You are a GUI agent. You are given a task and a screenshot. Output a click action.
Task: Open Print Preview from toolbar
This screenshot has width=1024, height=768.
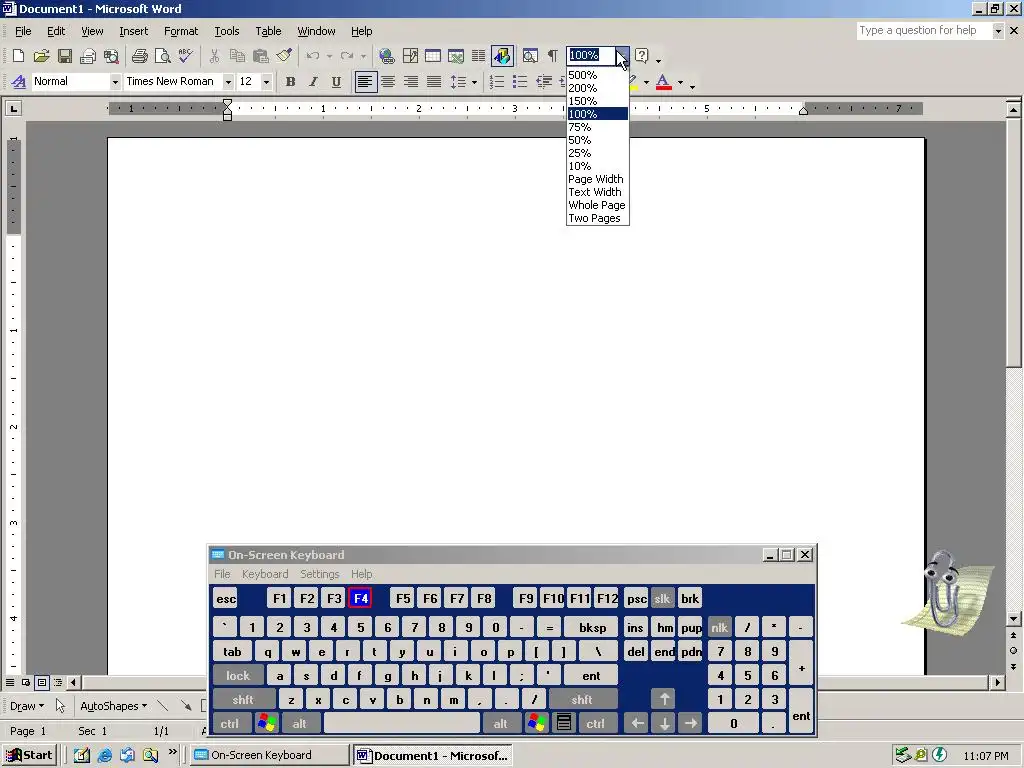tap(163, 56)
